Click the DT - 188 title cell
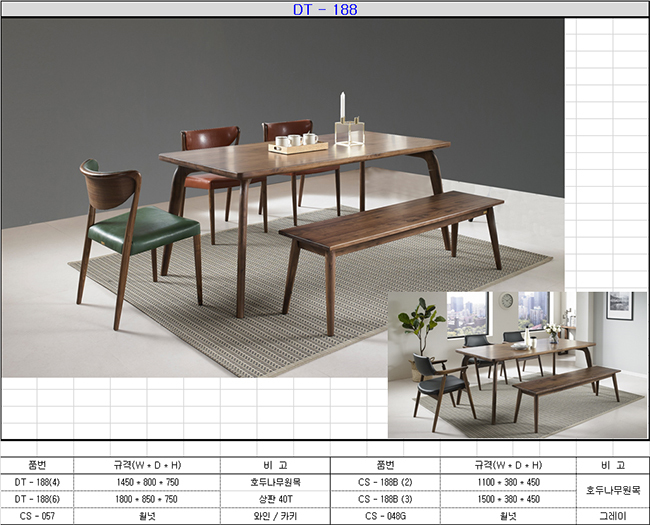Screen dimensions: 650x525 (324, 10)
